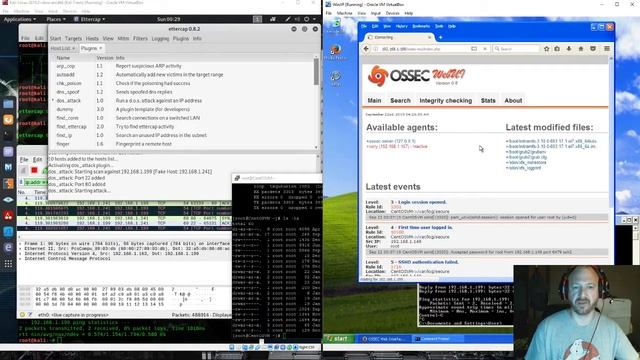Bookmark page with star icon

(547, 49)
